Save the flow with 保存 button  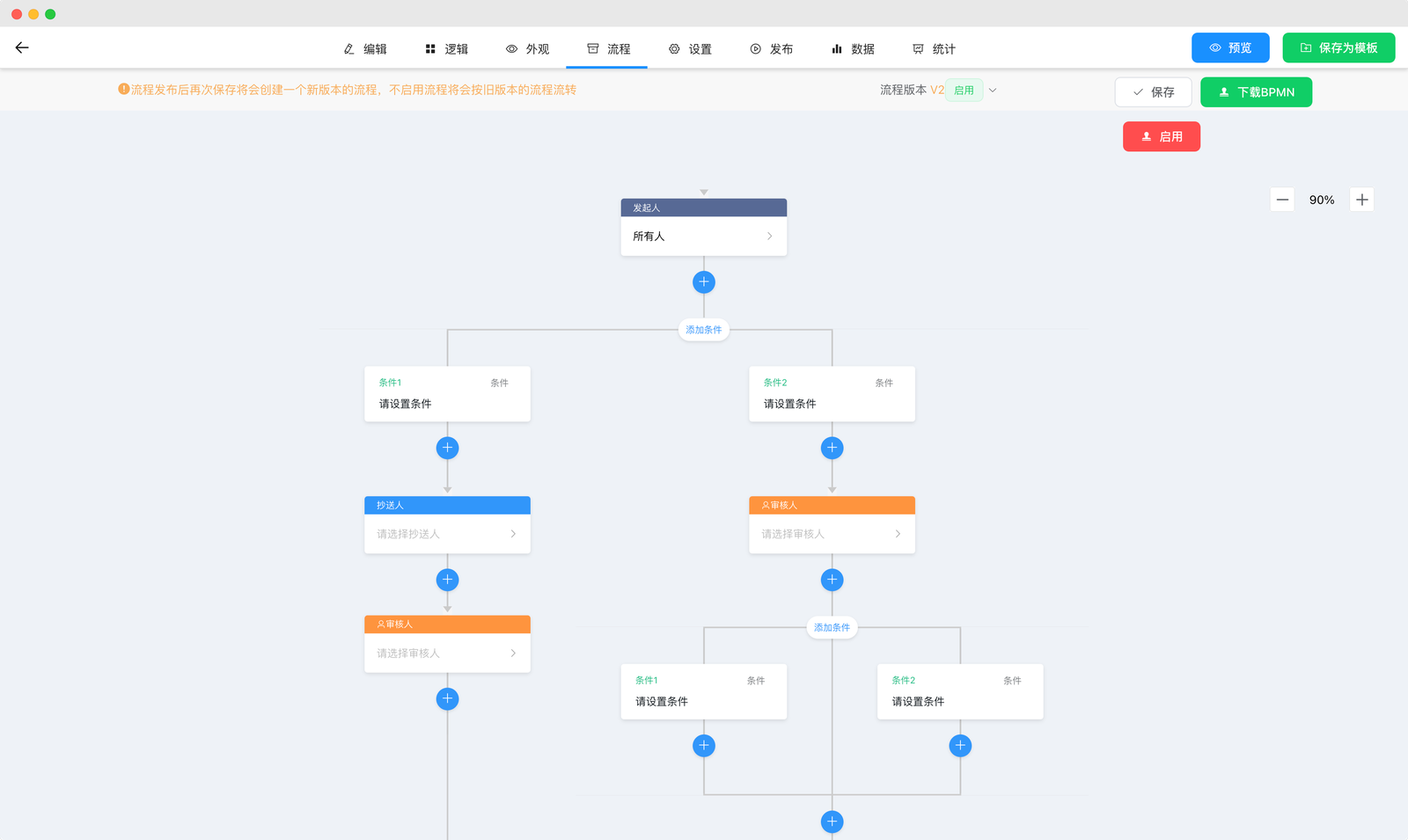pos(1153,92)
